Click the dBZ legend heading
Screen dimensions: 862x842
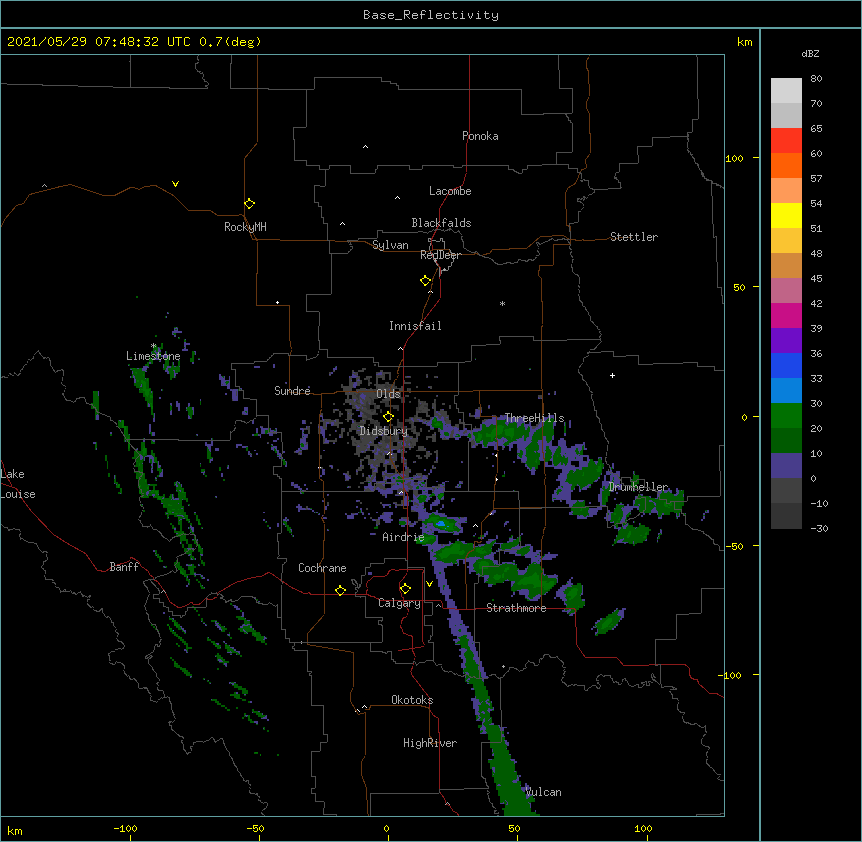[810, 53]
